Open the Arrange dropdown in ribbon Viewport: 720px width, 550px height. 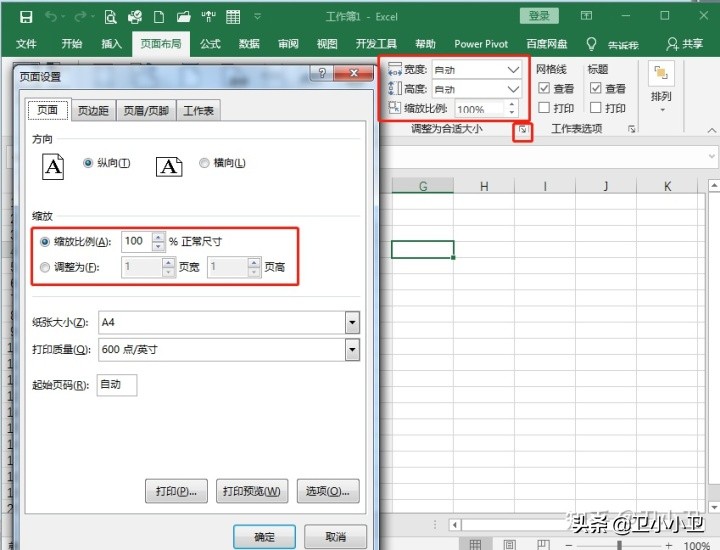(x=661, y=87)
